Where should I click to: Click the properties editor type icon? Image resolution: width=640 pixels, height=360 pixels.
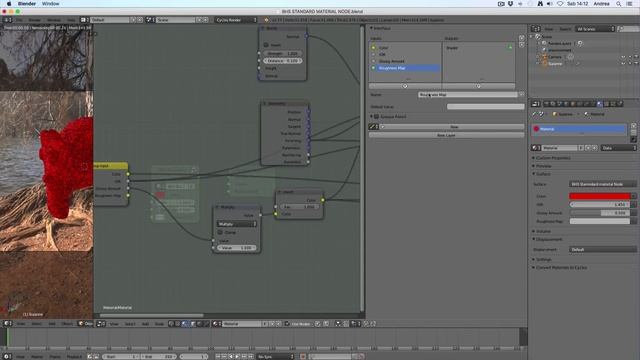536,104
